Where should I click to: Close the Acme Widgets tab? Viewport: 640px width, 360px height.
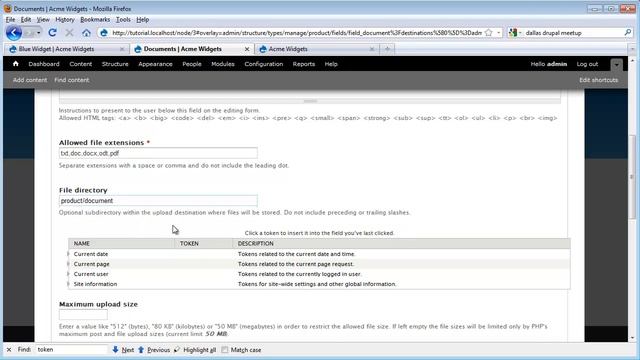(372, 49)
